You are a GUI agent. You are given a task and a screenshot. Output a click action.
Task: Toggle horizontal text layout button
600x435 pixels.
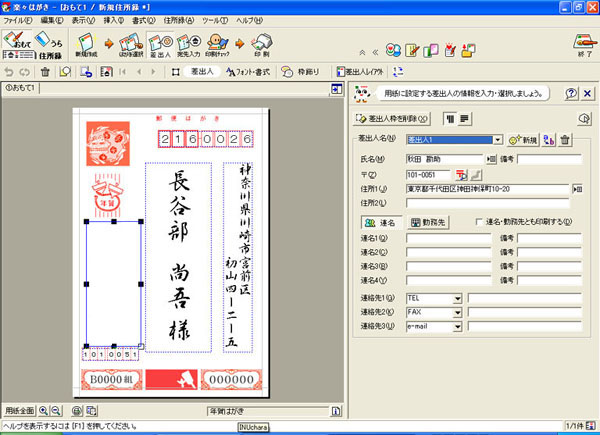pos(465,118)
